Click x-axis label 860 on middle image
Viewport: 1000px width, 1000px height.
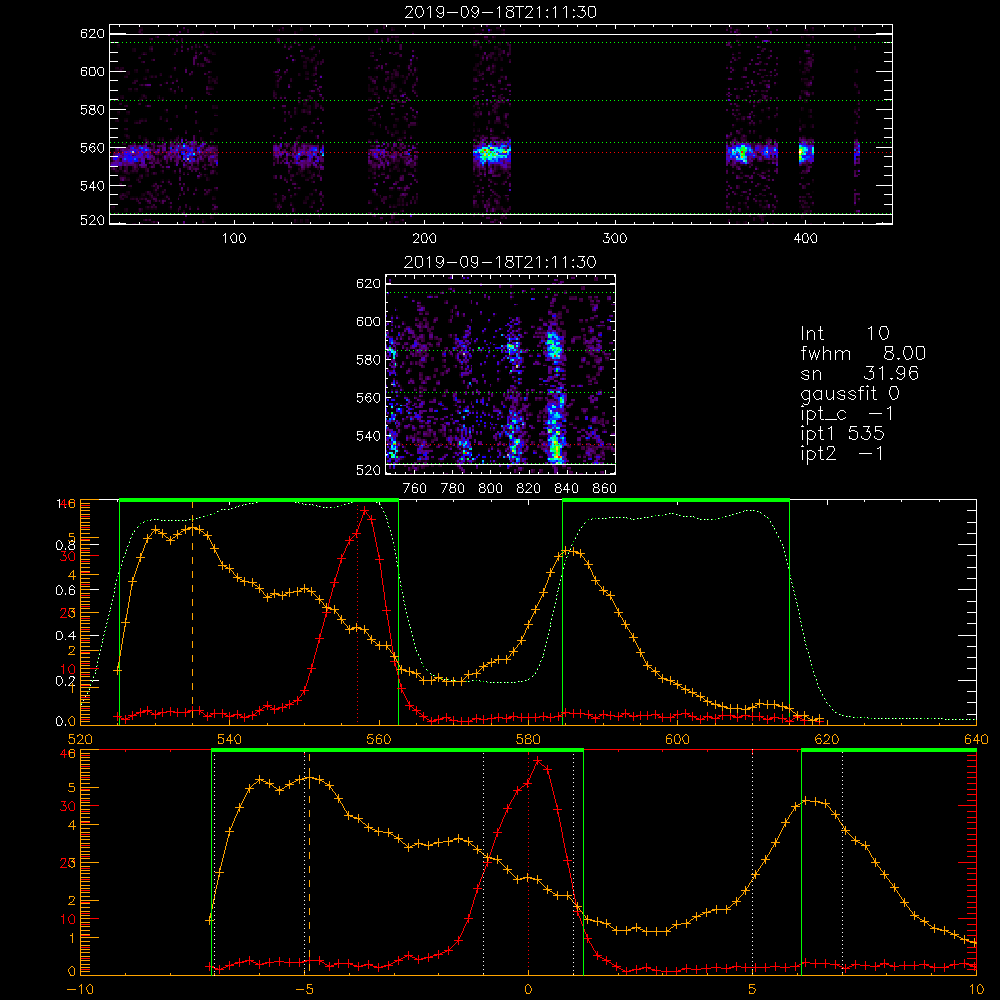(605, 489)
